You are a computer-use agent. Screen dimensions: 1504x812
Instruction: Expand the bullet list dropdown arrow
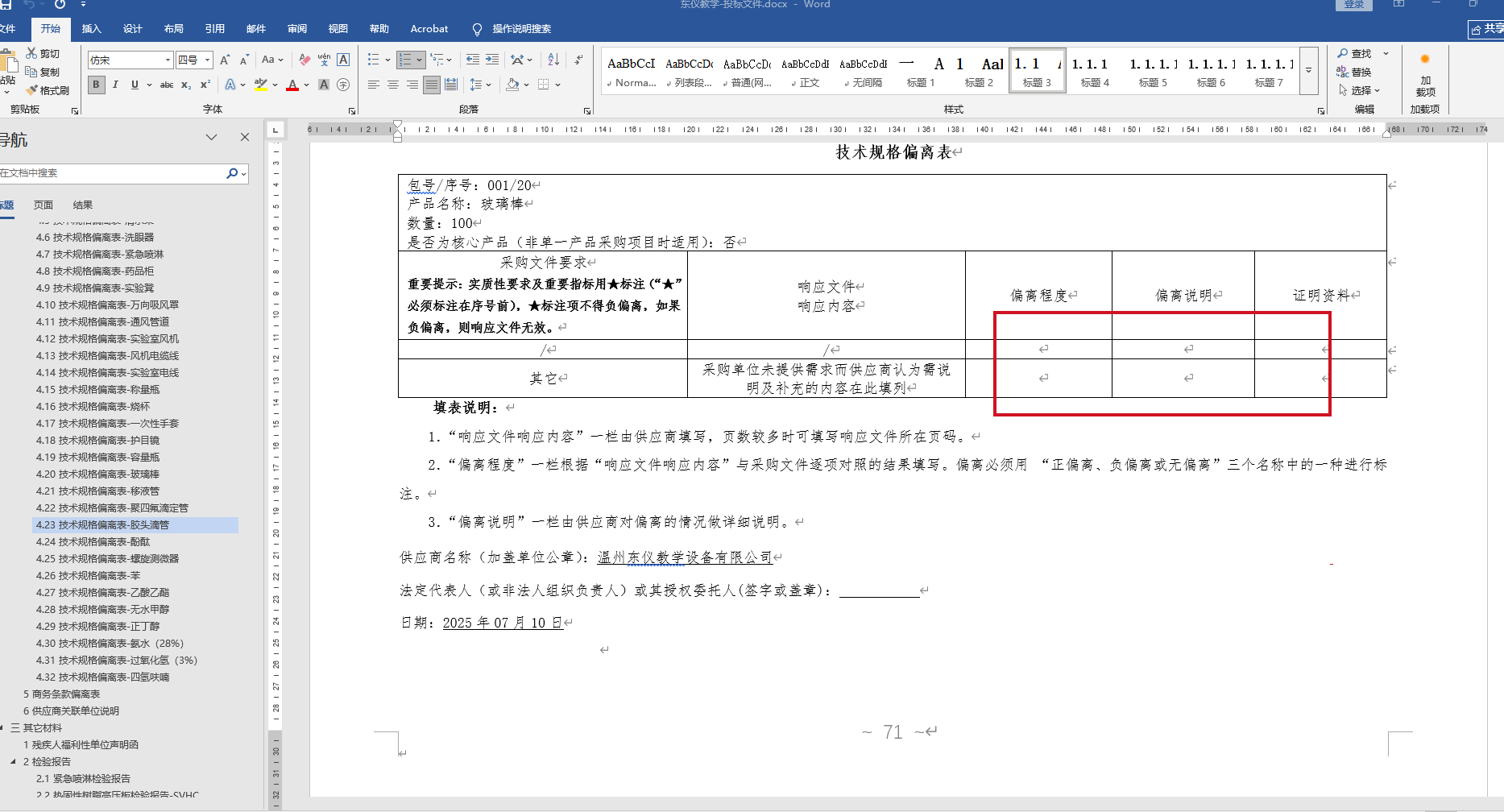point(387,60)
